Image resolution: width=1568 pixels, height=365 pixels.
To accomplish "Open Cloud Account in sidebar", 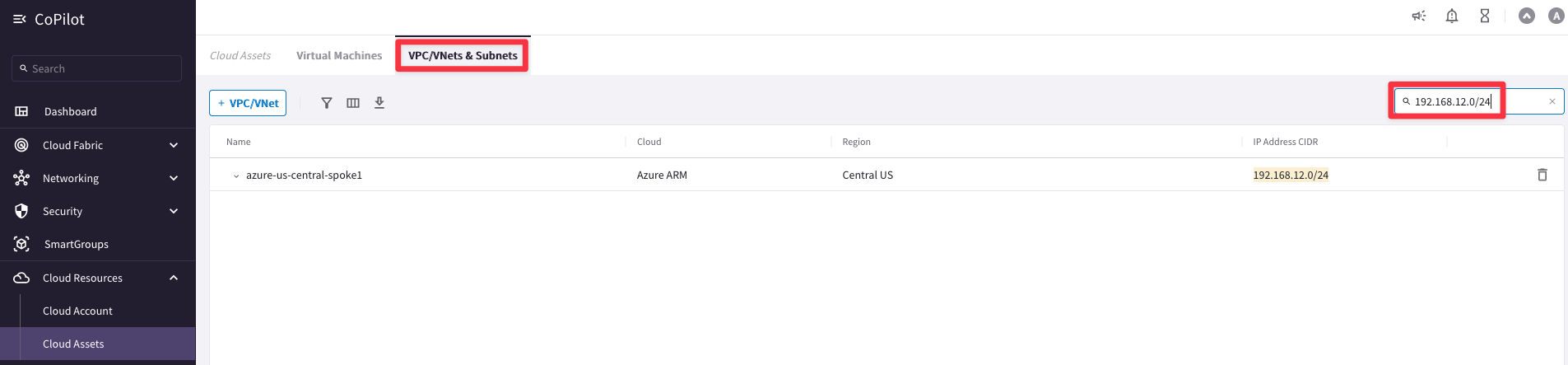I will pos(77,311).
